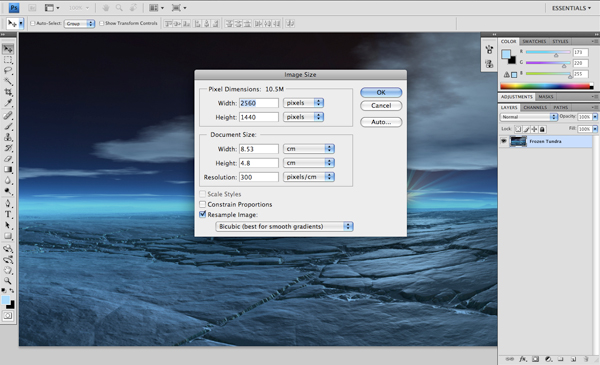Click the pixel Width field showing 2560
600x365 pixels.
[259, 103]
